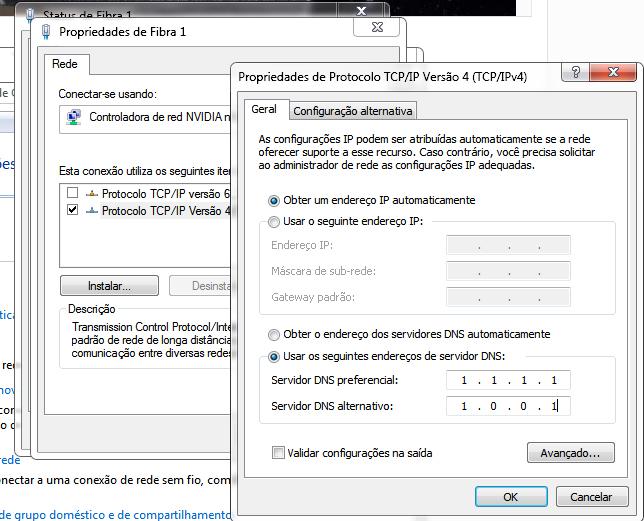The image size is (644, 521).
Task: Click the 'Controladora de red NVIDIA' adapter name
Action: pos(160,117)
